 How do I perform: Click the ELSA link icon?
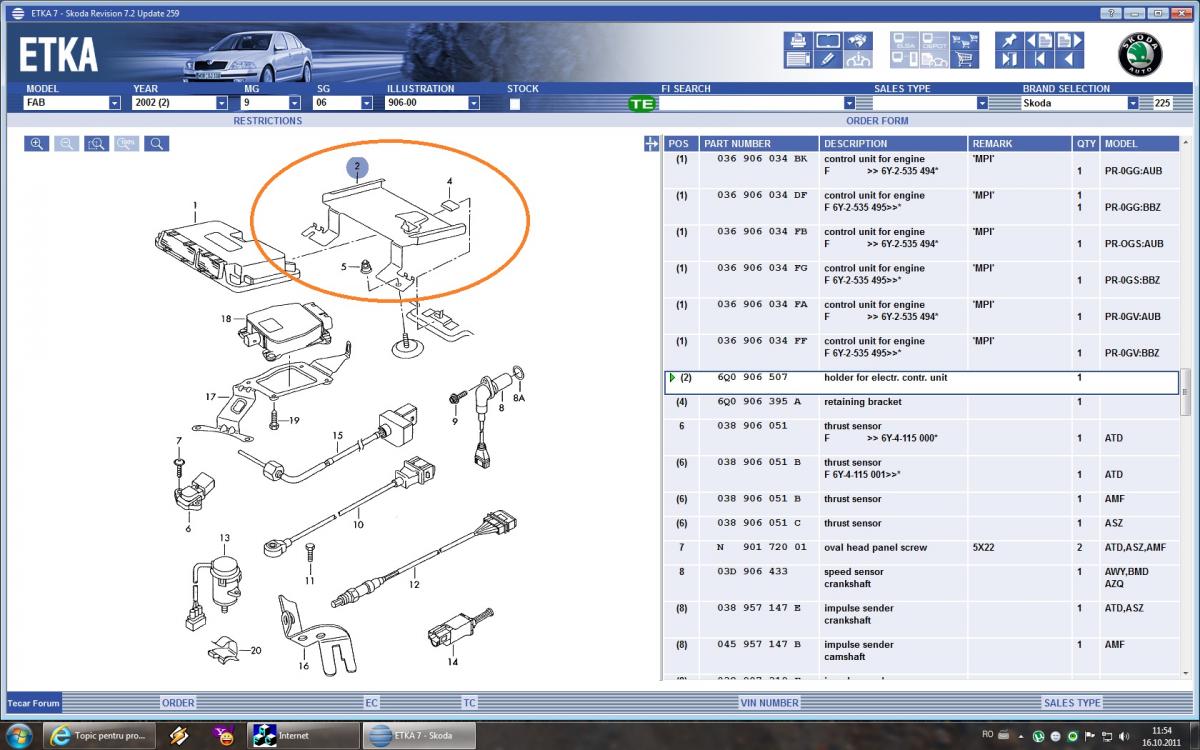(x=905, y=40)
